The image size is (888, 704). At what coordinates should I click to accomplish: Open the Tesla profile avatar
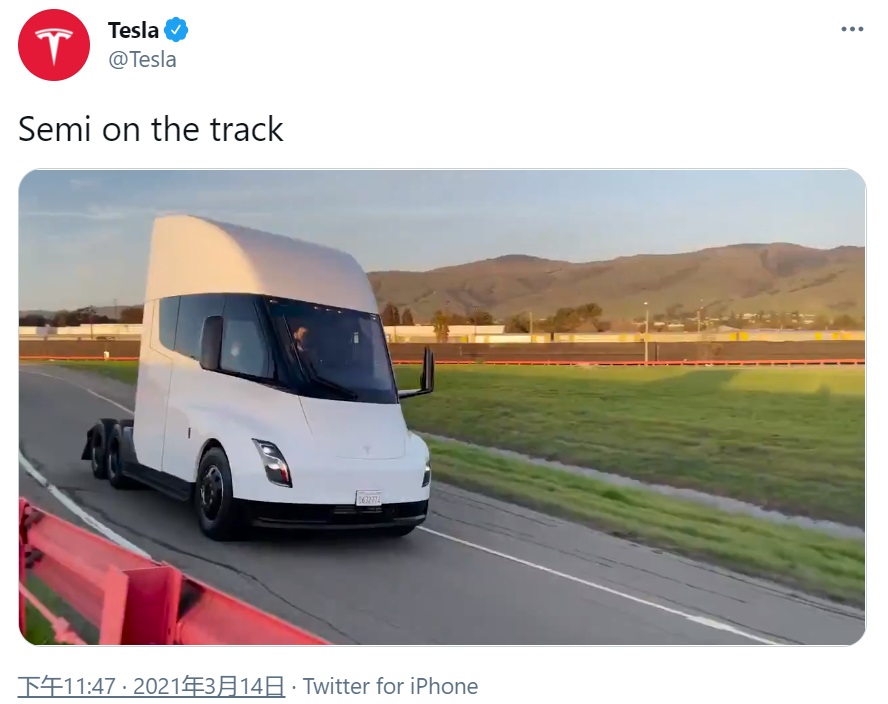(x=54, y=45)
